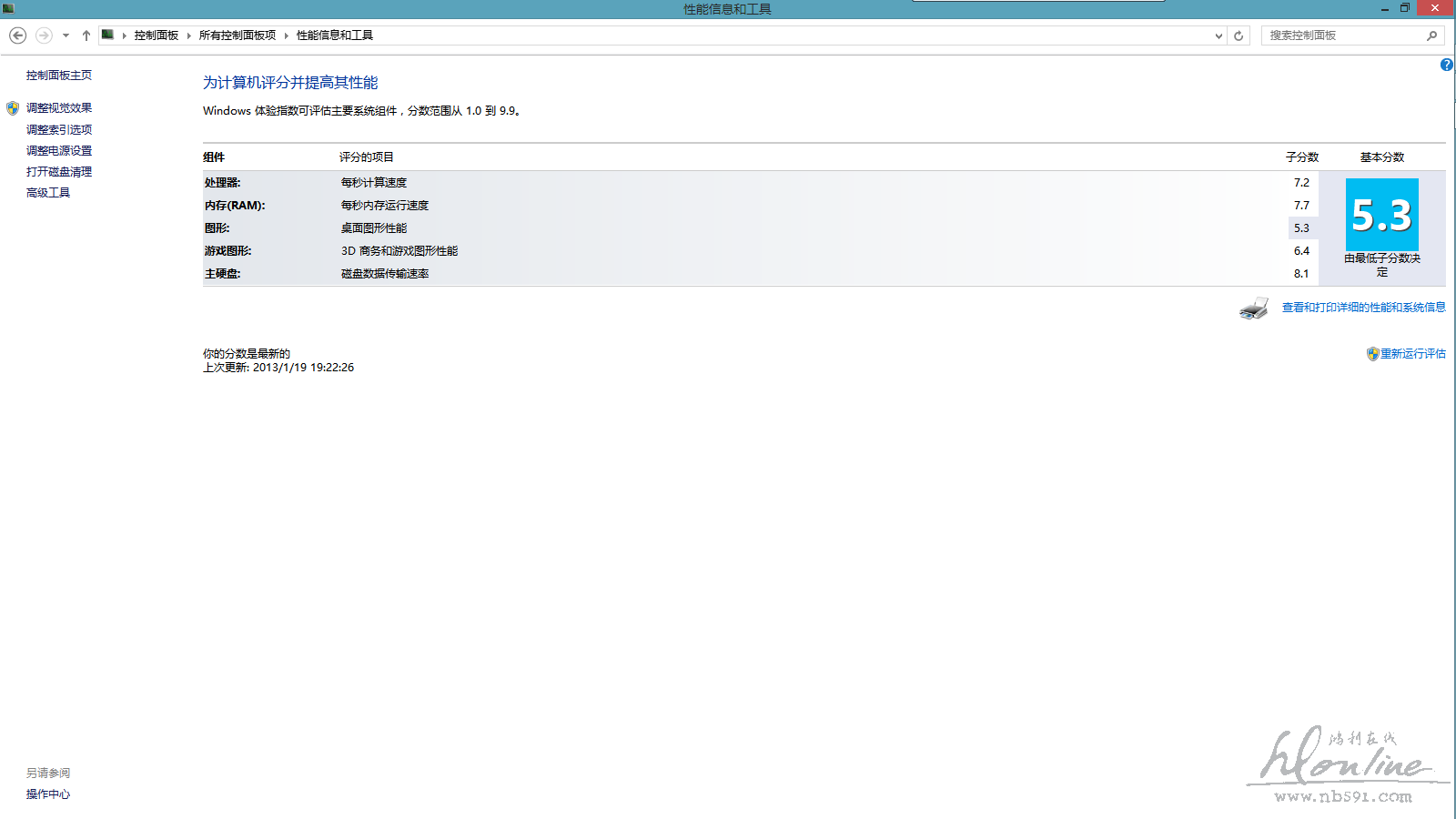Select 控制面板 in the breadcrumb path

157,35
